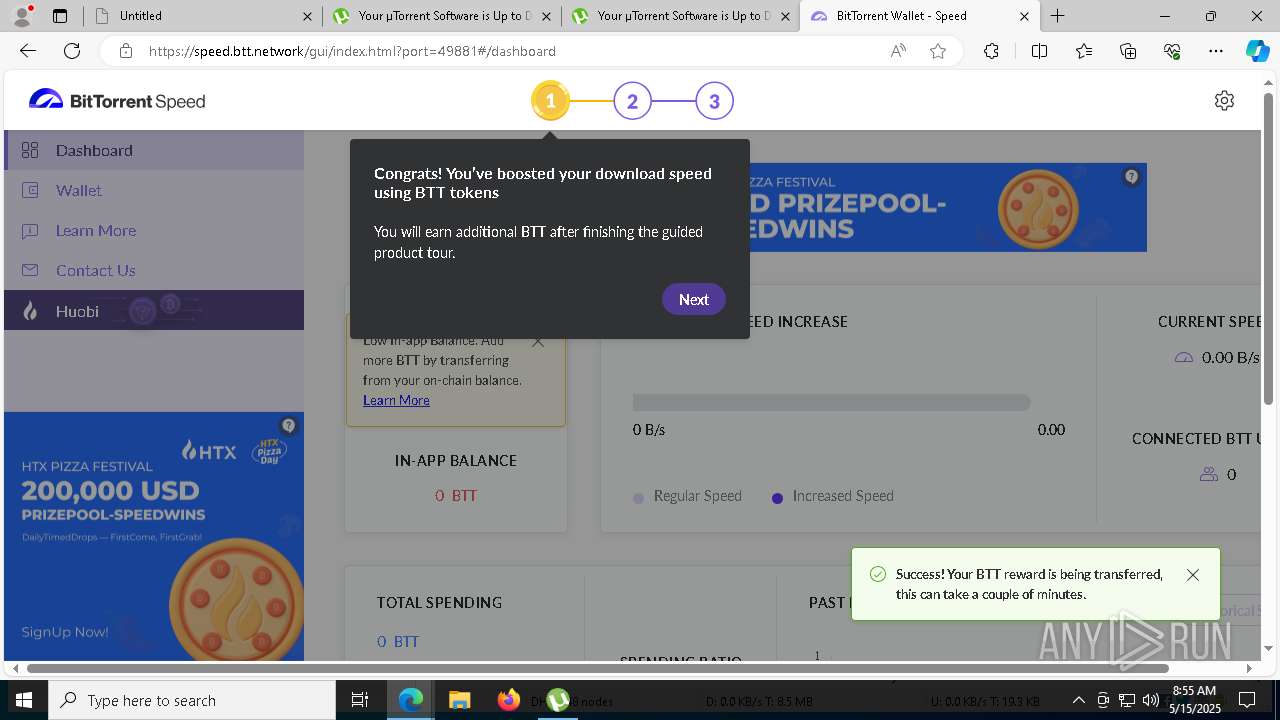
Task: Click the Increased Speed legend dot
Action: (x=777, y=498)
